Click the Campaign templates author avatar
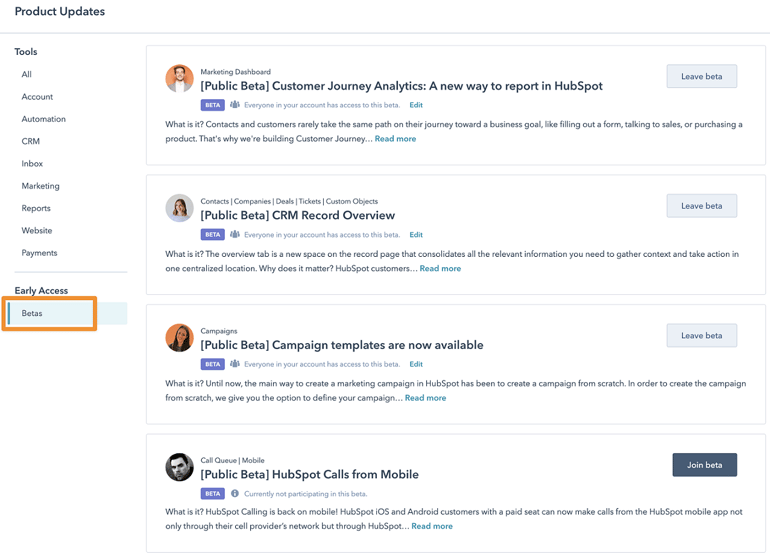The image size is (770, 557). click(x=180, y=338)
